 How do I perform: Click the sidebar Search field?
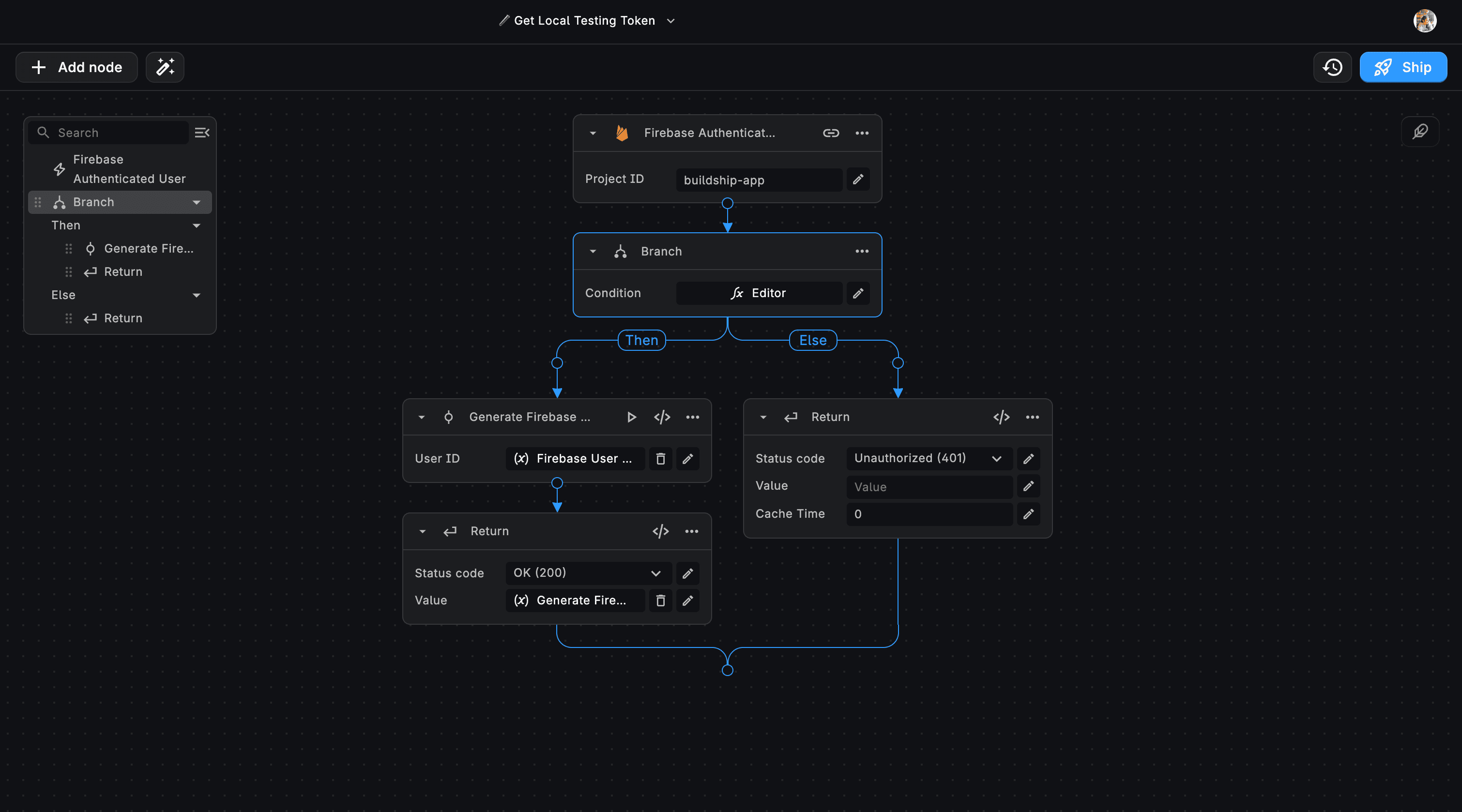click(109, 133)
